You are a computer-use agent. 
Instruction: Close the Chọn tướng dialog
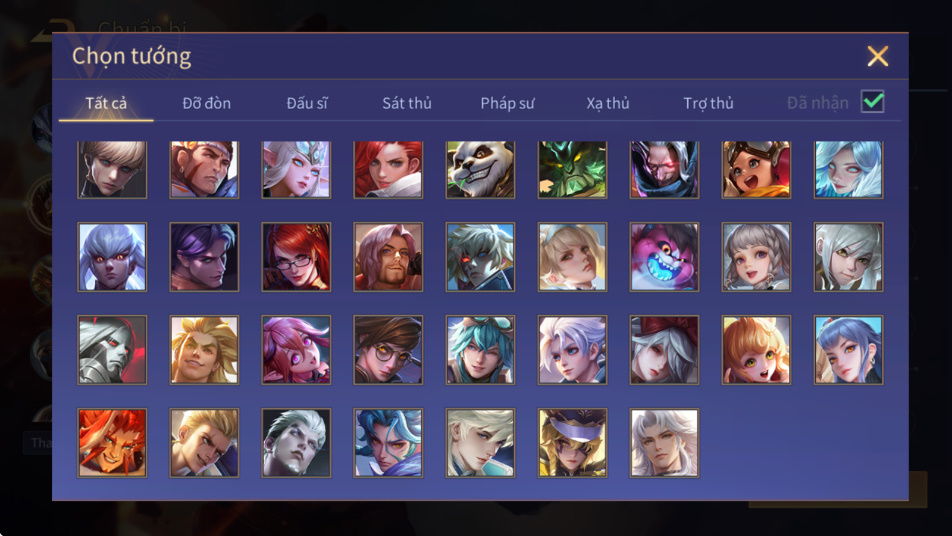coord(877,56)
